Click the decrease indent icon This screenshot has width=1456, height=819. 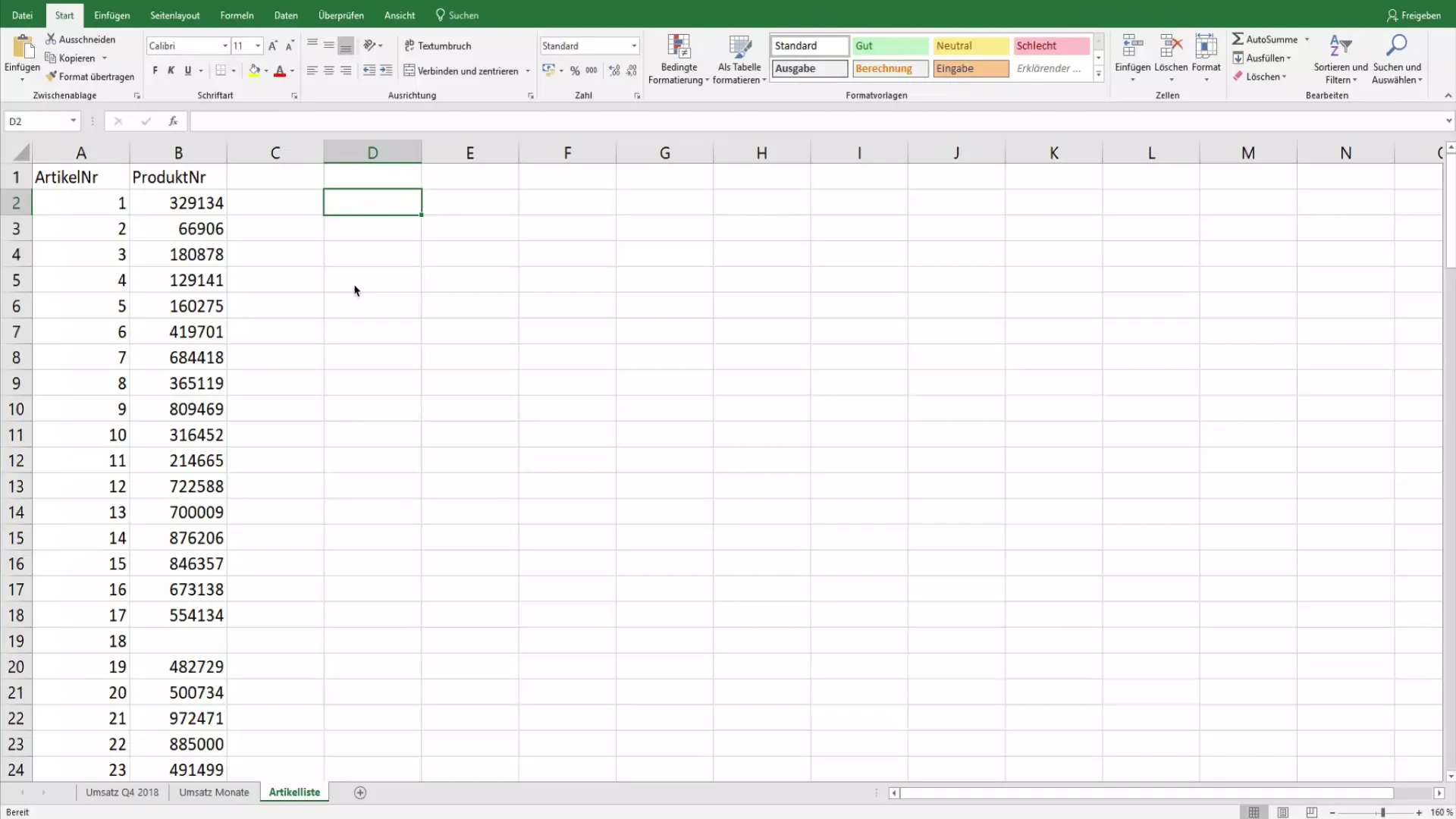click(369, 71)
